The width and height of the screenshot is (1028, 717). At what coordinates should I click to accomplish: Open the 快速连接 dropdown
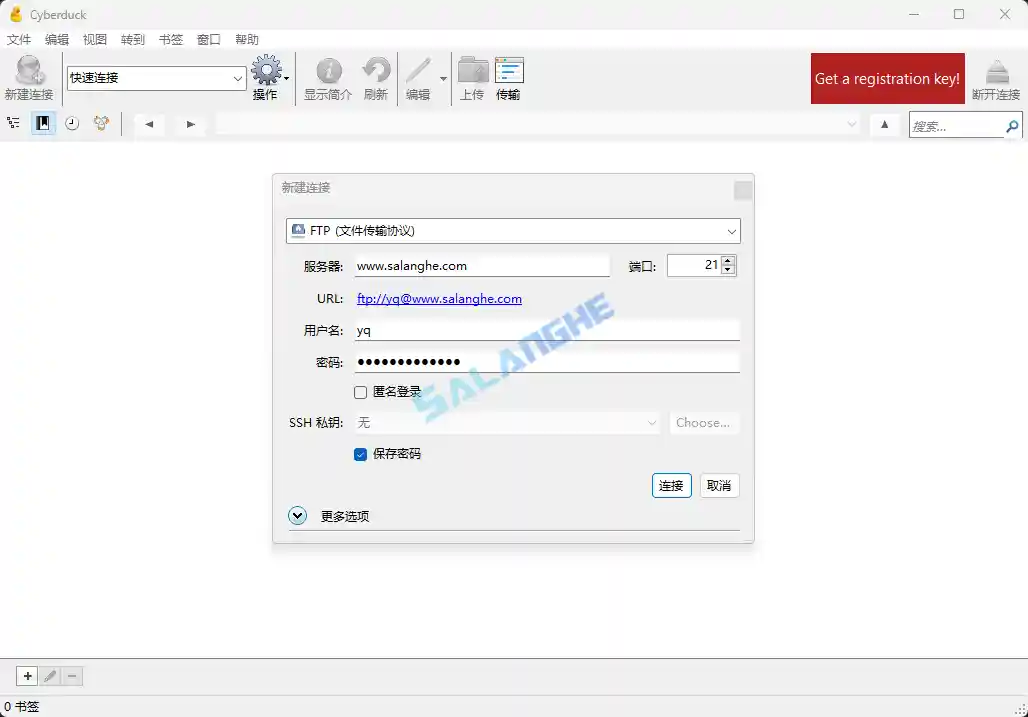238,77
